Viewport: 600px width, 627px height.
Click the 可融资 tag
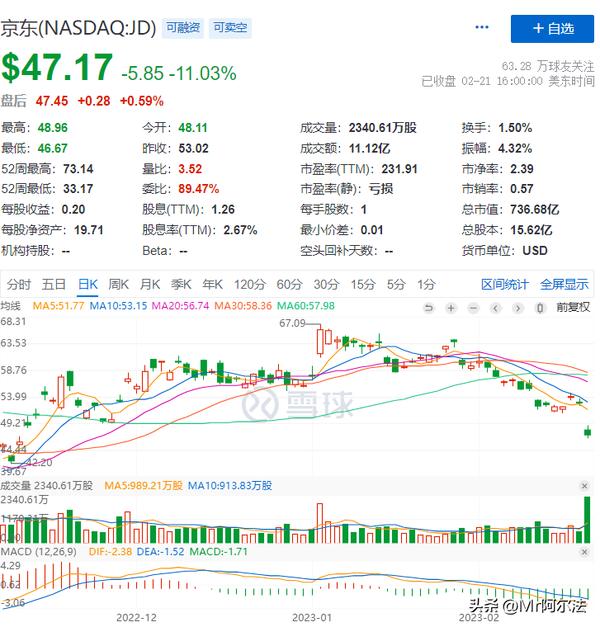tap(183, 28)
